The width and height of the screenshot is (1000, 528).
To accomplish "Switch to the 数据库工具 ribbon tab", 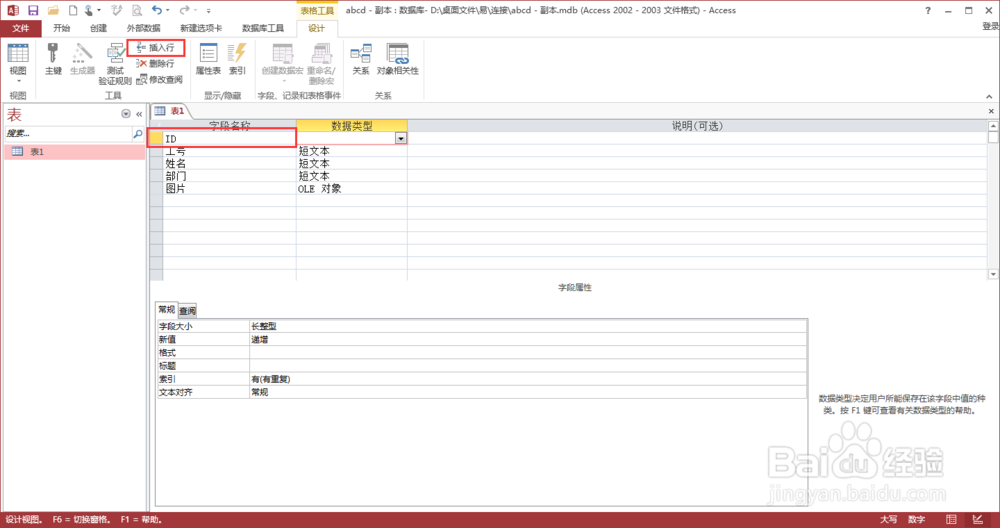I will coord(263,28).
